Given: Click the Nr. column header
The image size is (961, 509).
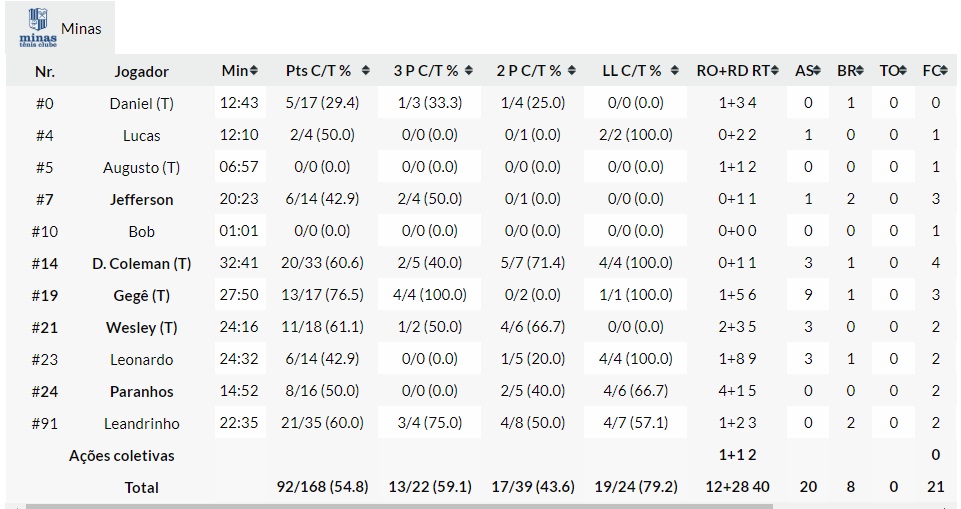Looking at the screenshot, I should click(x=45, y=72).
